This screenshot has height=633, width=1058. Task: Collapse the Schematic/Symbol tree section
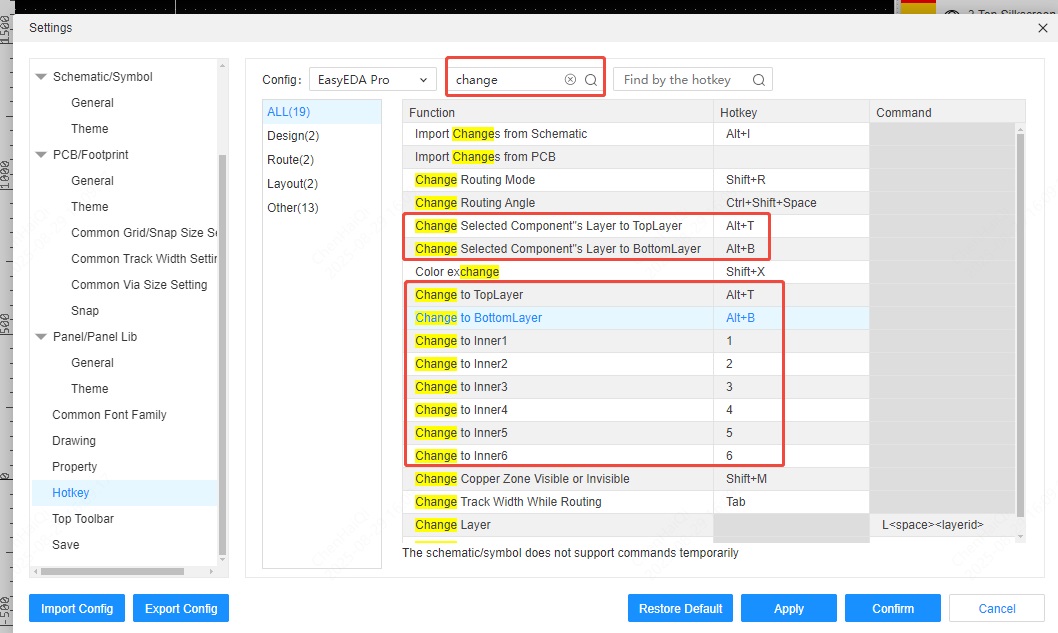pos(41,77)
